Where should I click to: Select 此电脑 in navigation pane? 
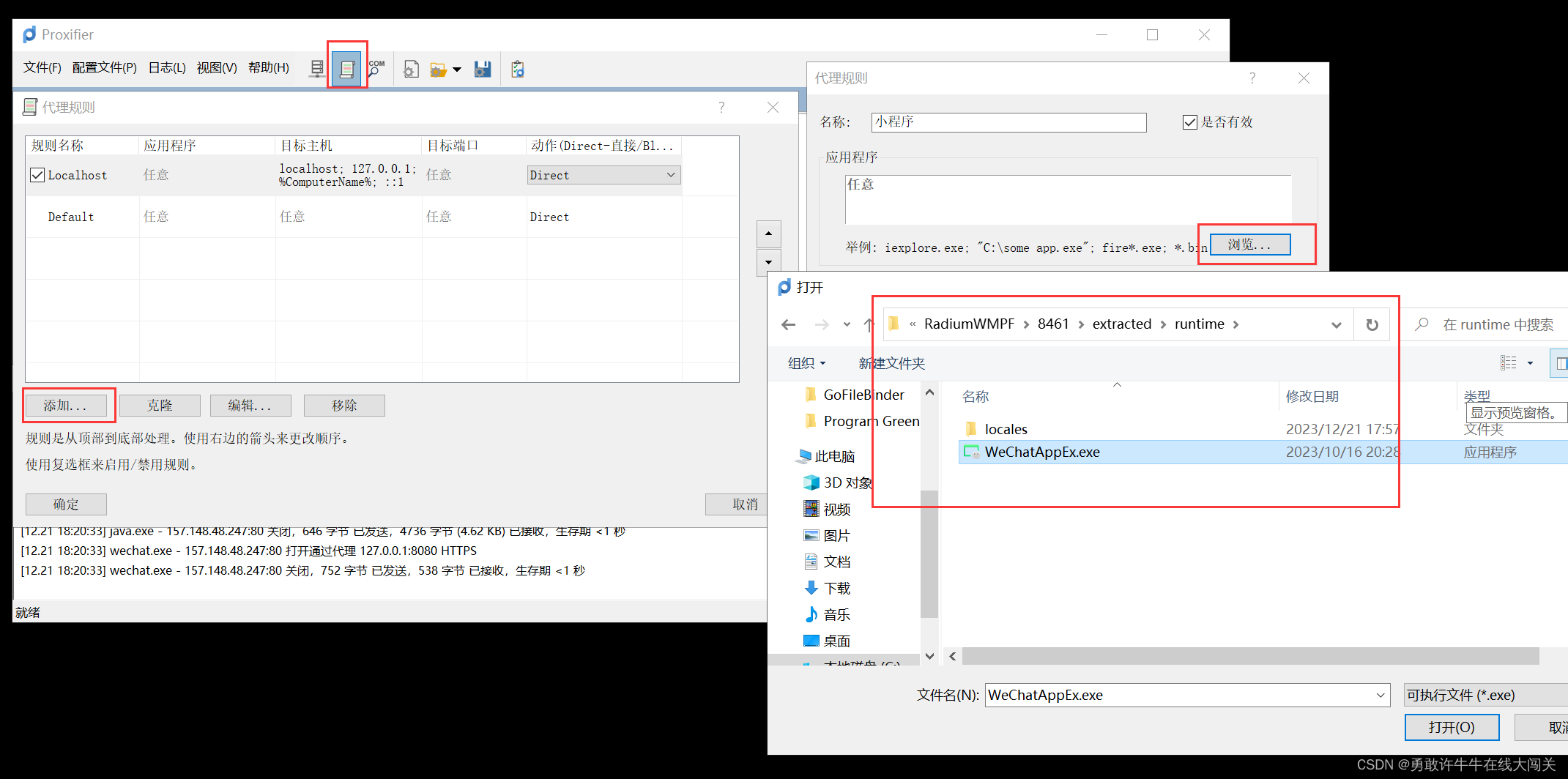point(827,456)
